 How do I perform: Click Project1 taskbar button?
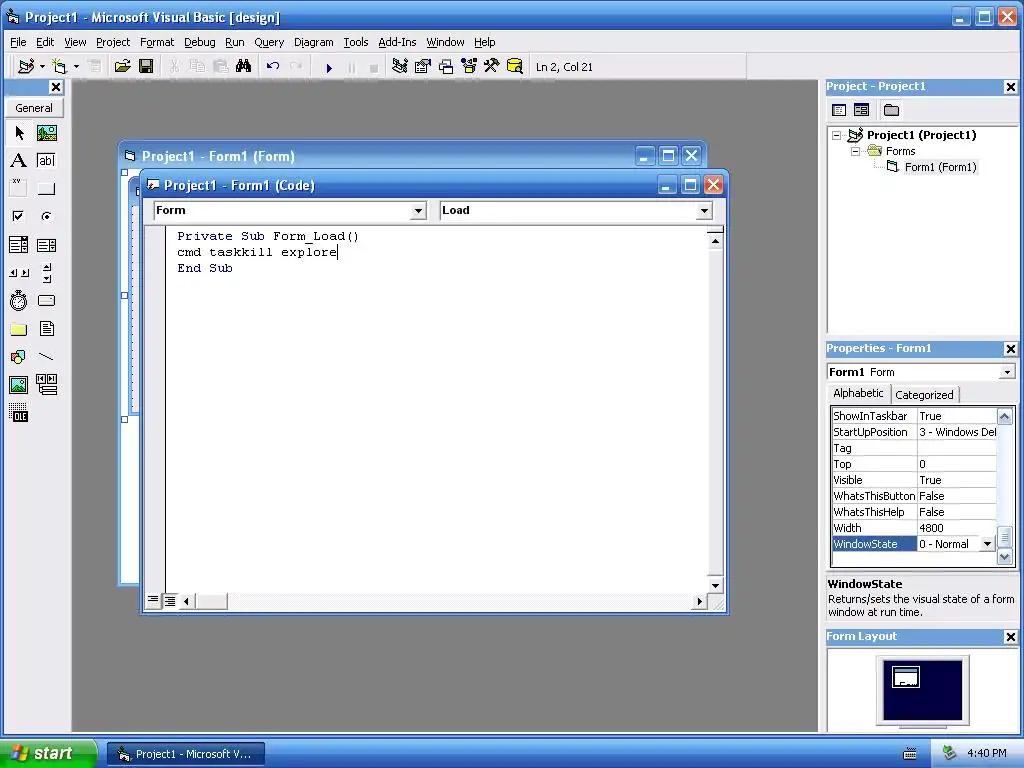pos(186,754)
